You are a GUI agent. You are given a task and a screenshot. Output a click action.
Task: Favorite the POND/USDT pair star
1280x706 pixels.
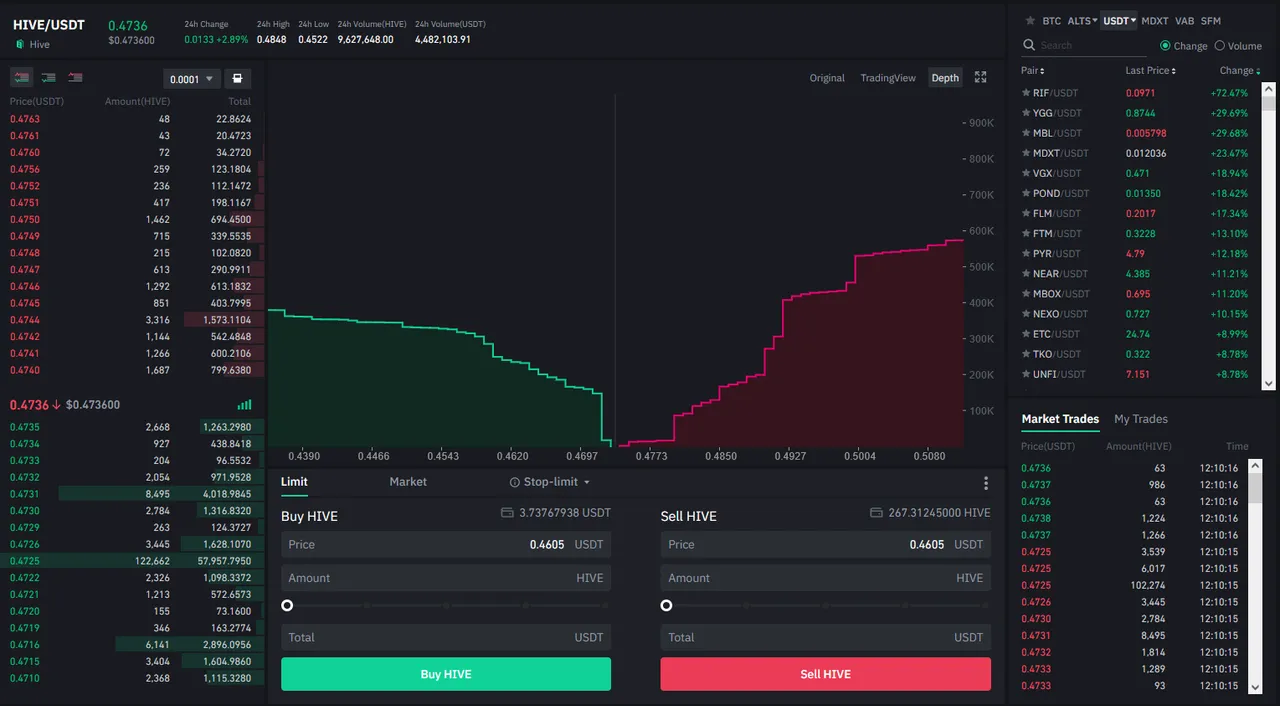[1026, 193]
